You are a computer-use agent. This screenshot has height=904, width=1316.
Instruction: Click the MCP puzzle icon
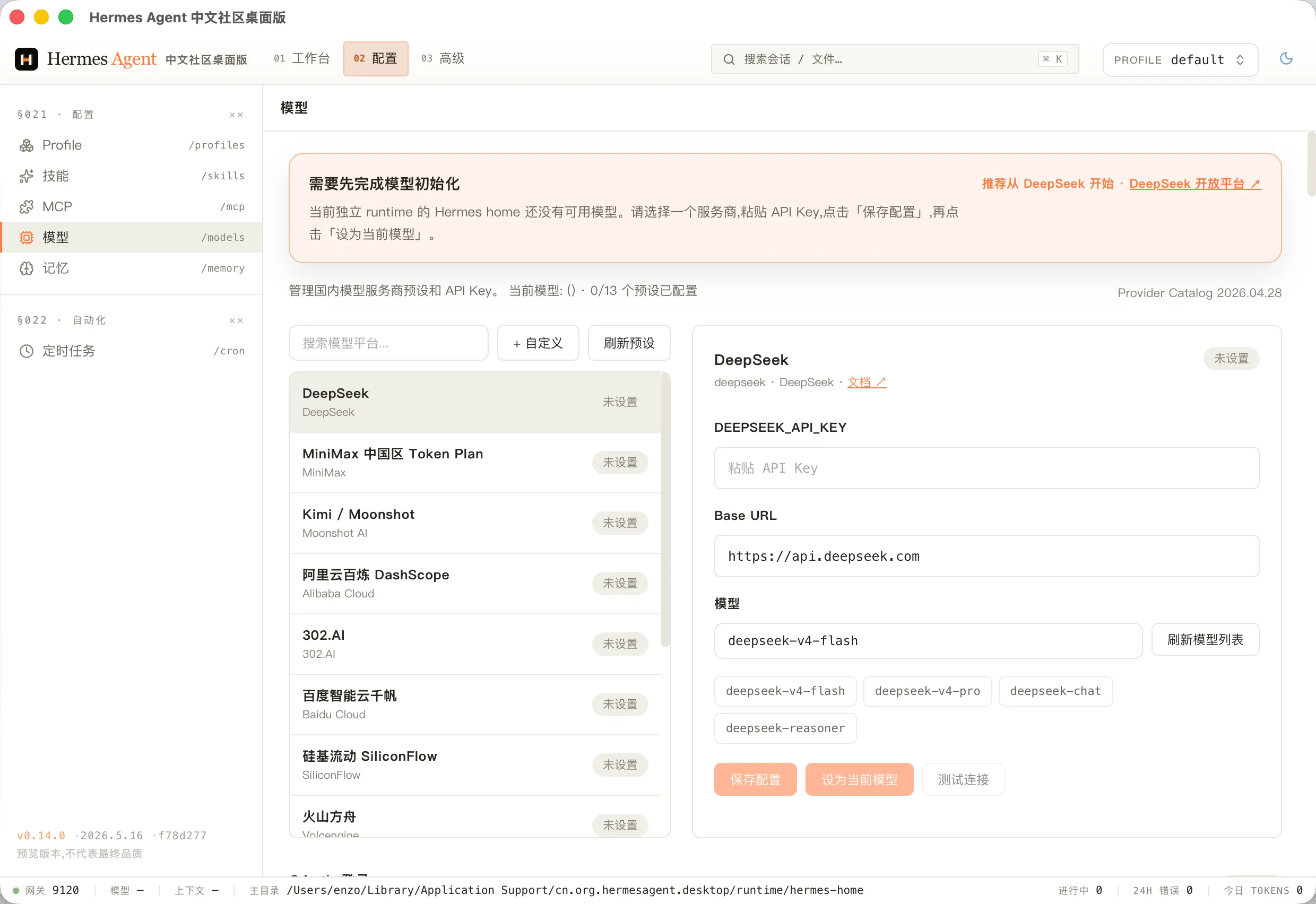[x=27, y=207]
